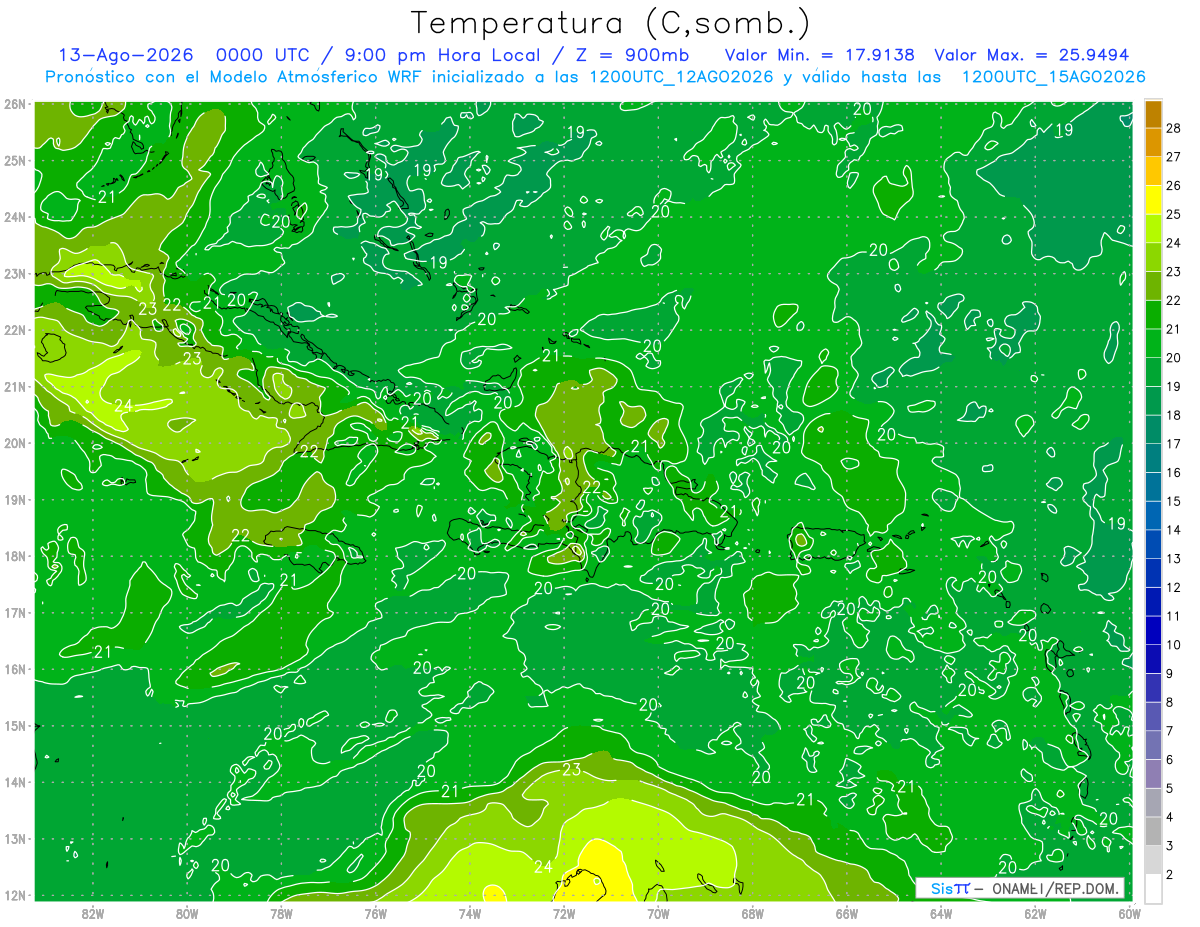The width and height of the screenshot is (1200, 927).
Task: Click the "68W" longitude axis label
Action: click(x=753, y=913)
